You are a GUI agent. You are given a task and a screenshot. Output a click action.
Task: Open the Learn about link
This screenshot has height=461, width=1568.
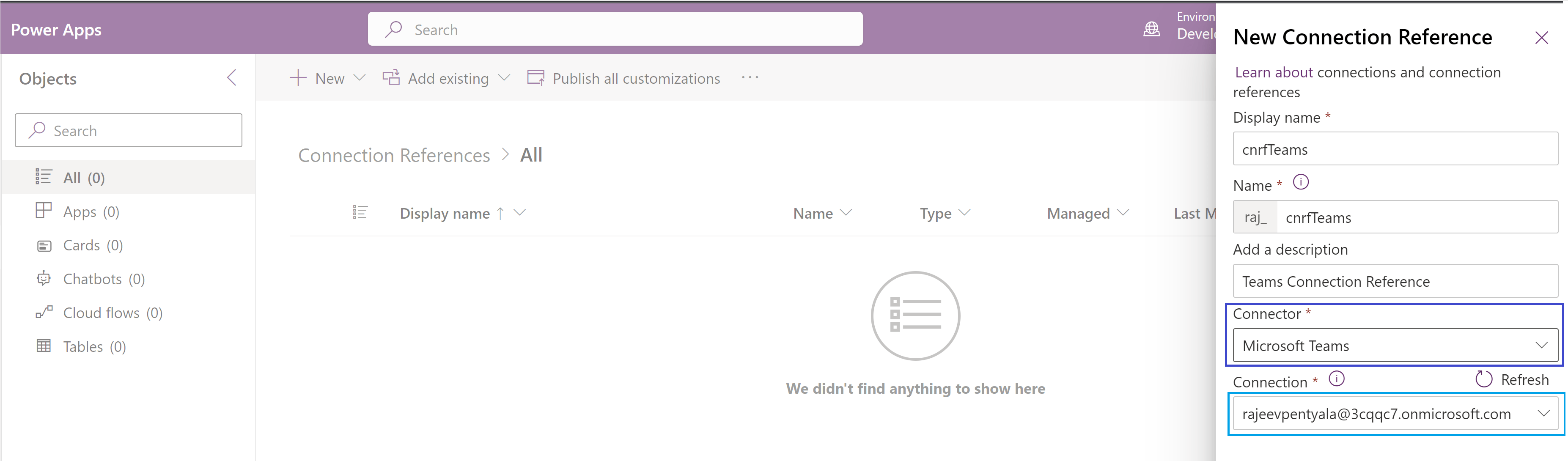pos(1273,72)
